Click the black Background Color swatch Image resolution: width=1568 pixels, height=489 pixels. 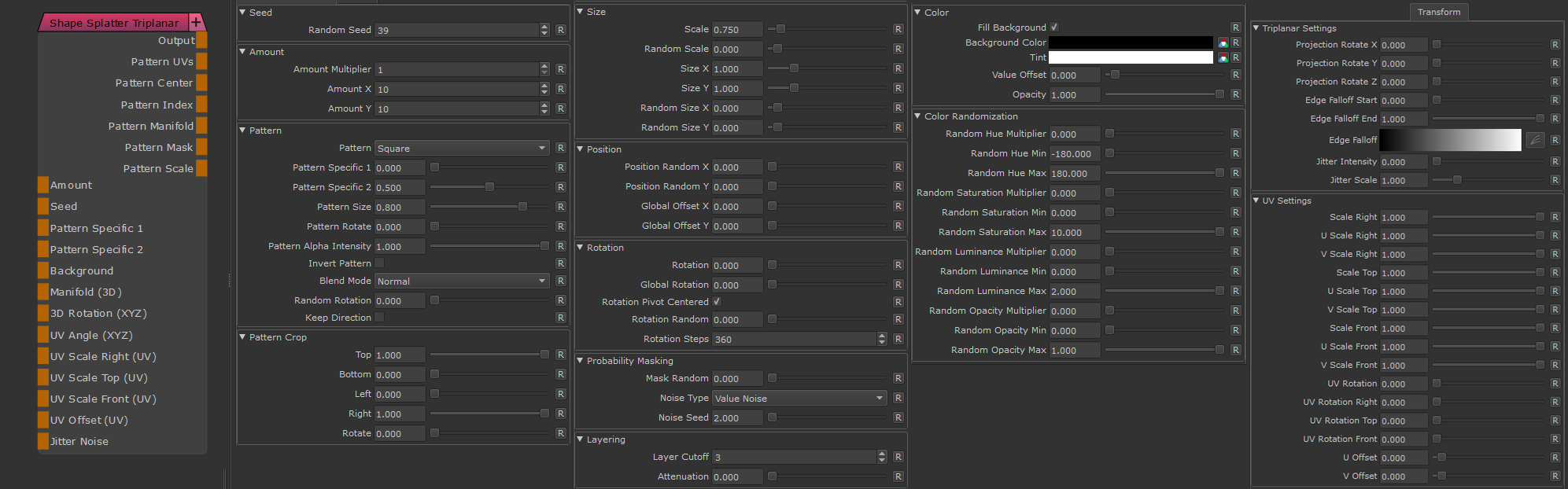[1131, 42]
